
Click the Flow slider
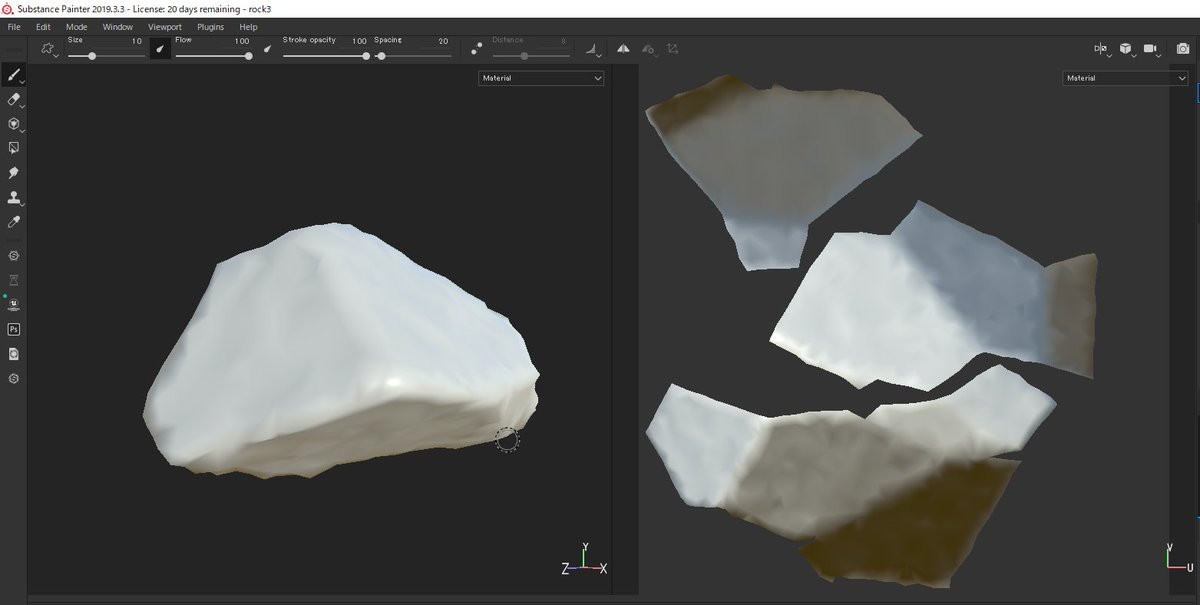tap(213, 56)
